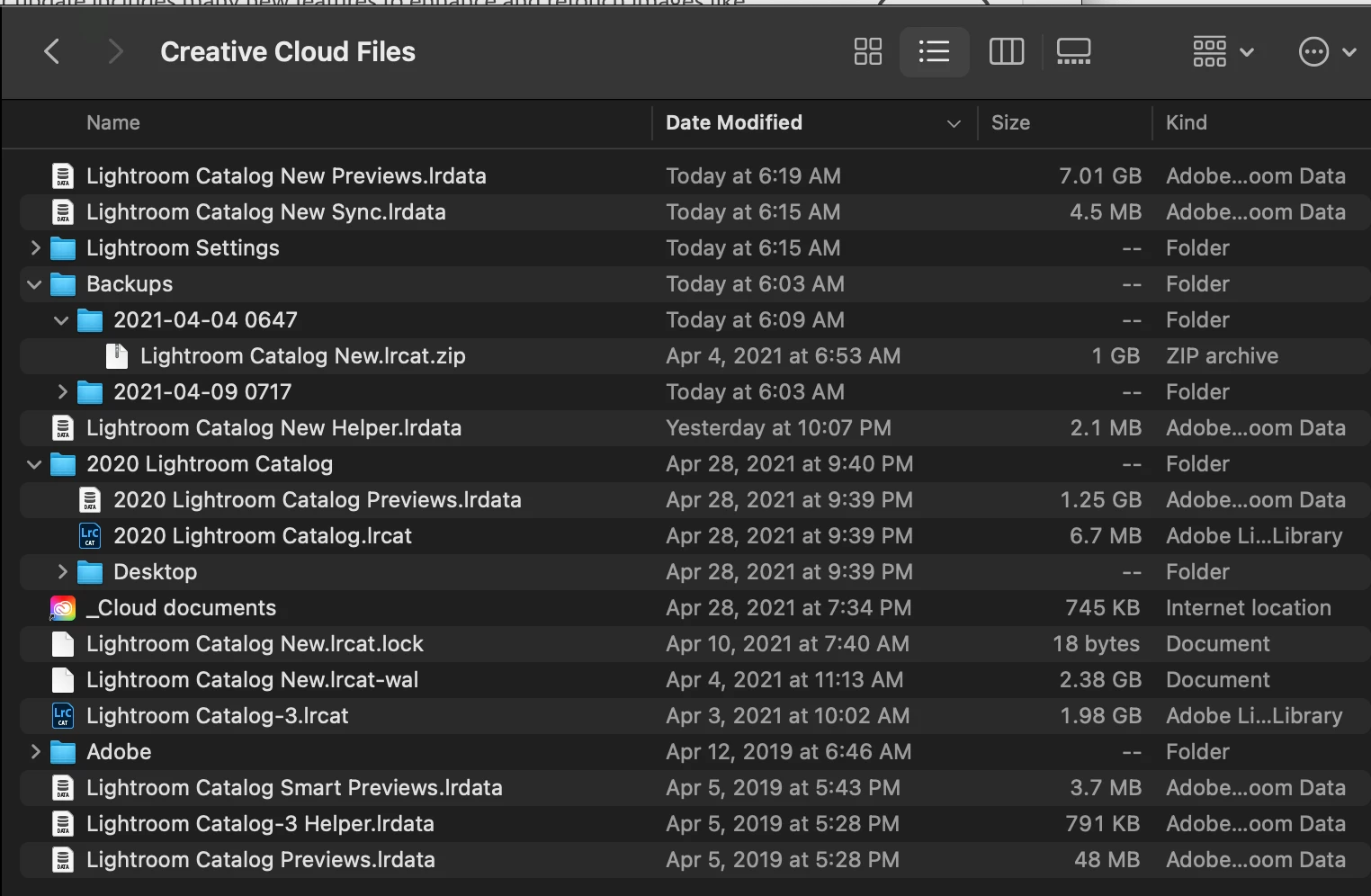Expand the Adobe folder
This screenshot has height=896, width=1371.
coord(35,751)
